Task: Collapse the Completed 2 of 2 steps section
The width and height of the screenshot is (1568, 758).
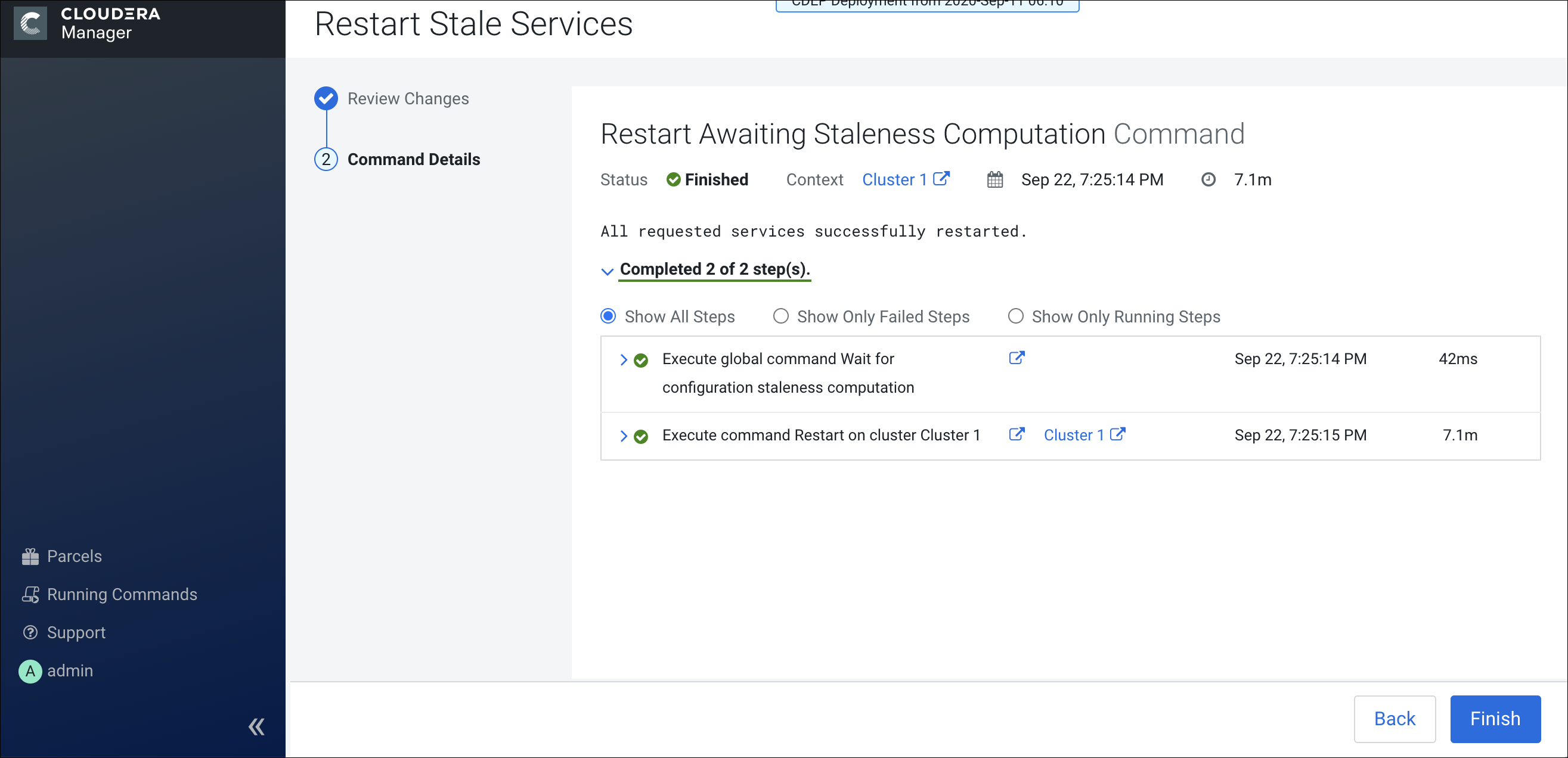Action: (607, 271)
